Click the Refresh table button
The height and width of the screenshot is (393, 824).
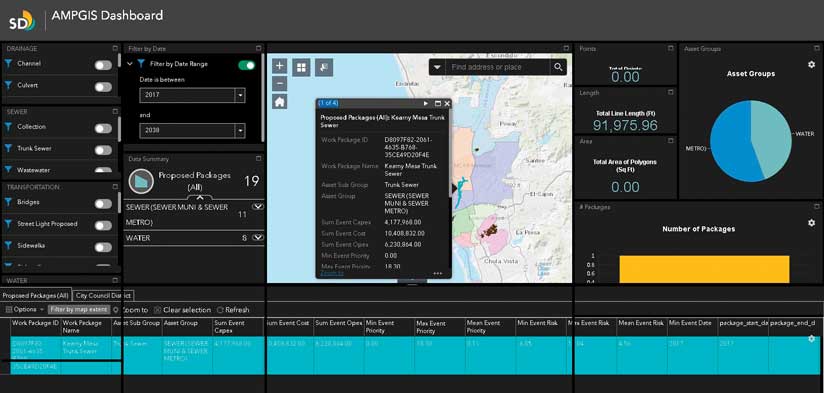[x=233, y=310]
